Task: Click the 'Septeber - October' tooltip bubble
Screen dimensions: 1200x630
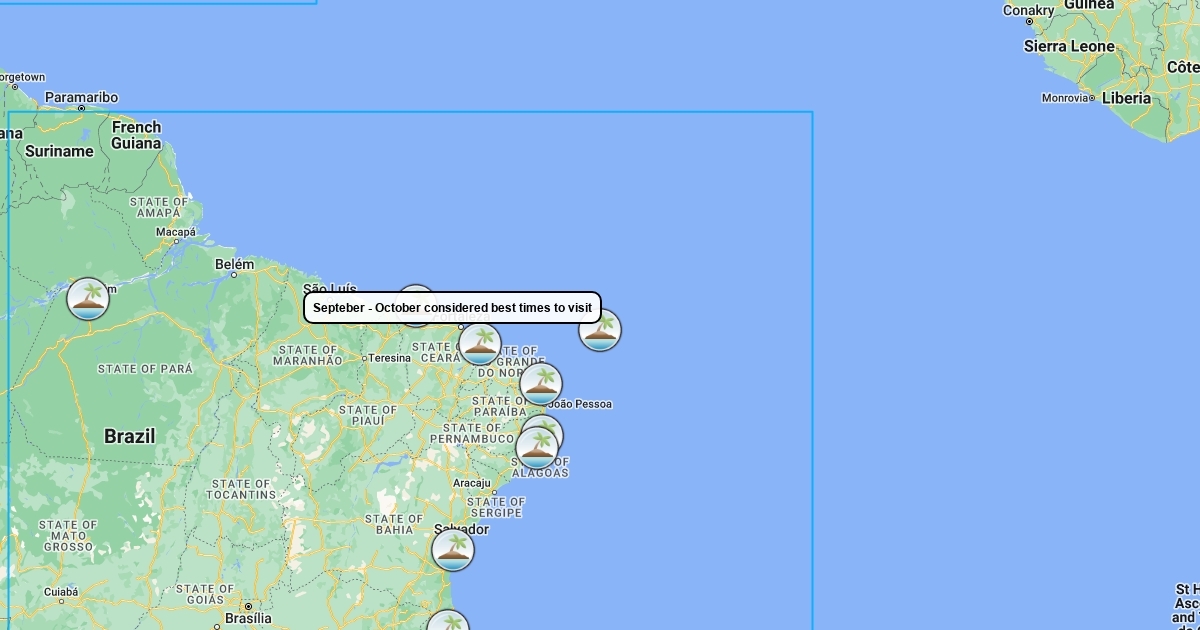Action: (452, 308)
